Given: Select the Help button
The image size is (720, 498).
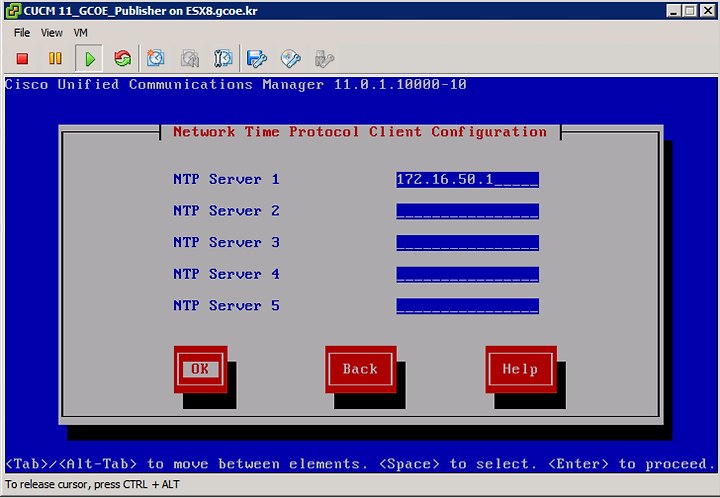Looking at the screenshot, I should pos(521,369).
